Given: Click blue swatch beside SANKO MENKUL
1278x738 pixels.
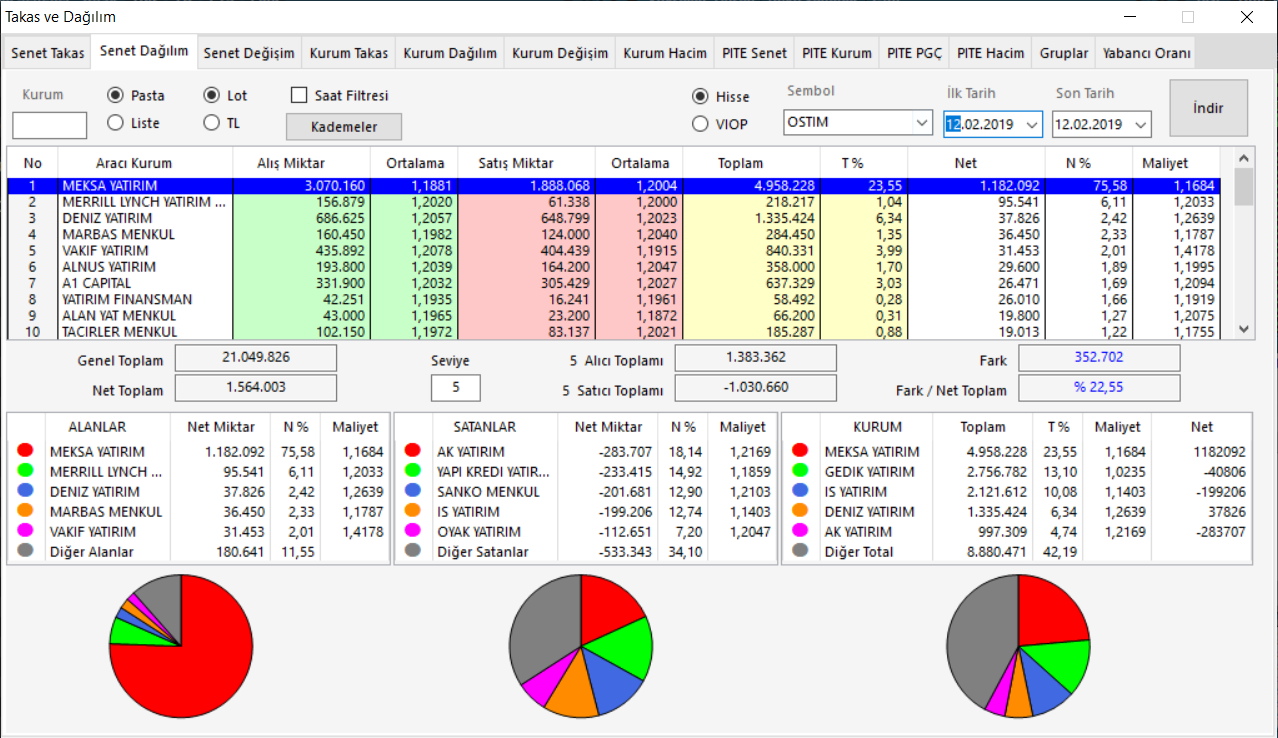Looking at the screenshot, I should tap(413, 492).
